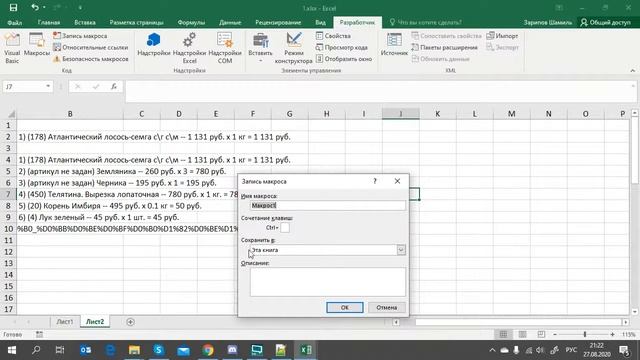Image resolution: width=640 pixels, height=360 pixels.
Task: Switch to the Главная tab
Action: coord(49,22)
